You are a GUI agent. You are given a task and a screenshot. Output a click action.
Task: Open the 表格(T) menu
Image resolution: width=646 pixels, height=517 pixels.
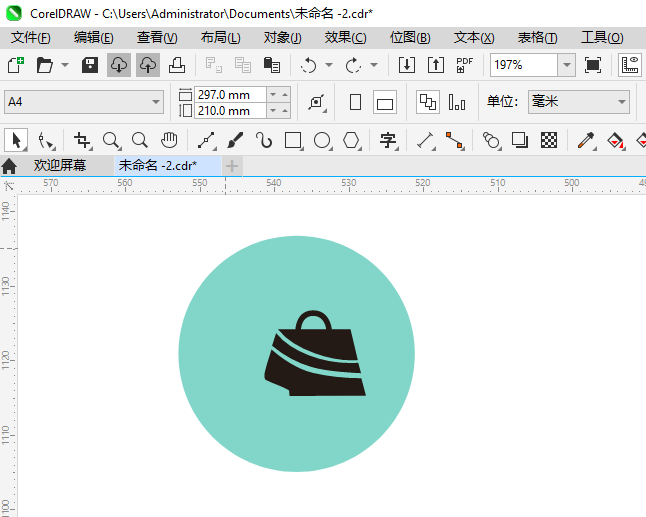pyautogui.click(x=537, y=37)
